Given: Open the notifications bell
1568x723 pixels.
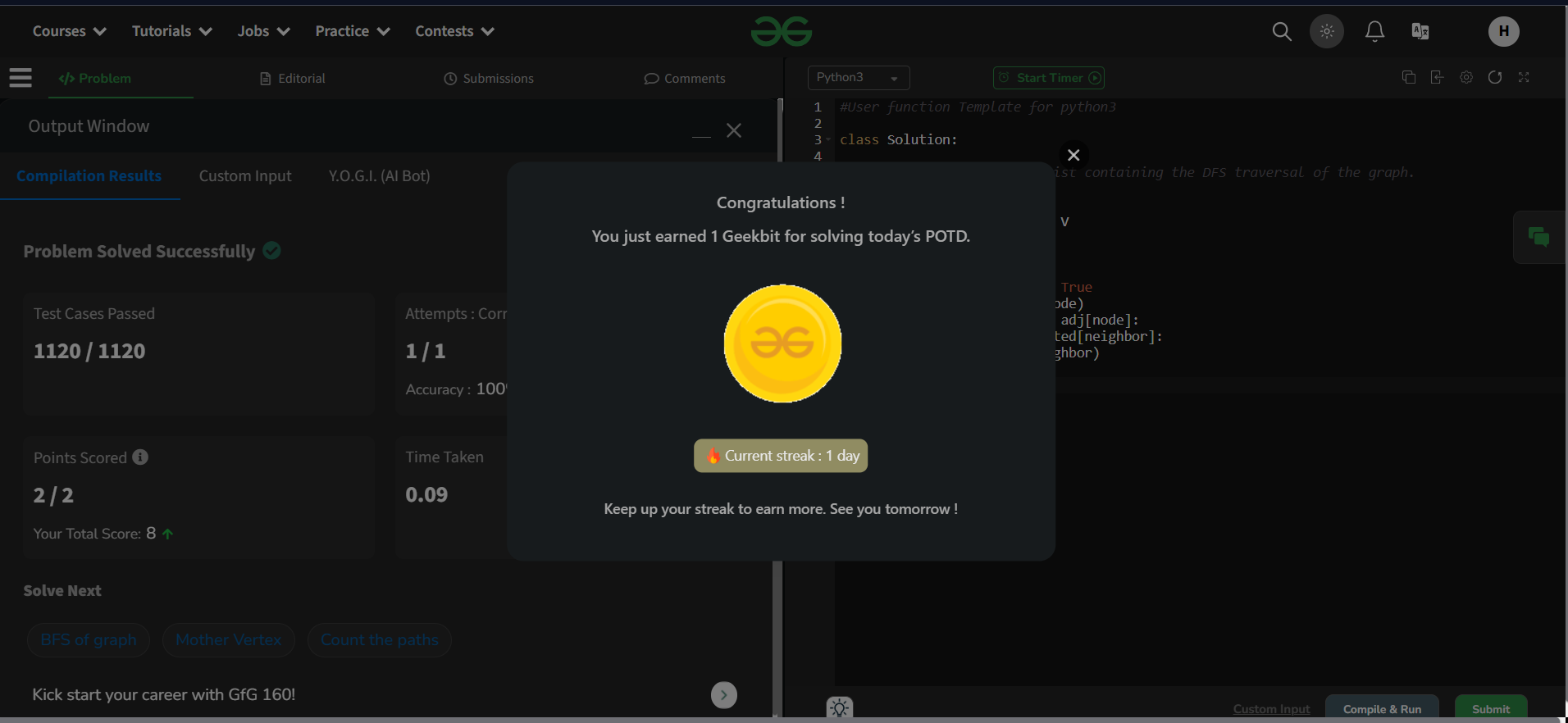Looking at the screenshot, I should (1374, 31).
